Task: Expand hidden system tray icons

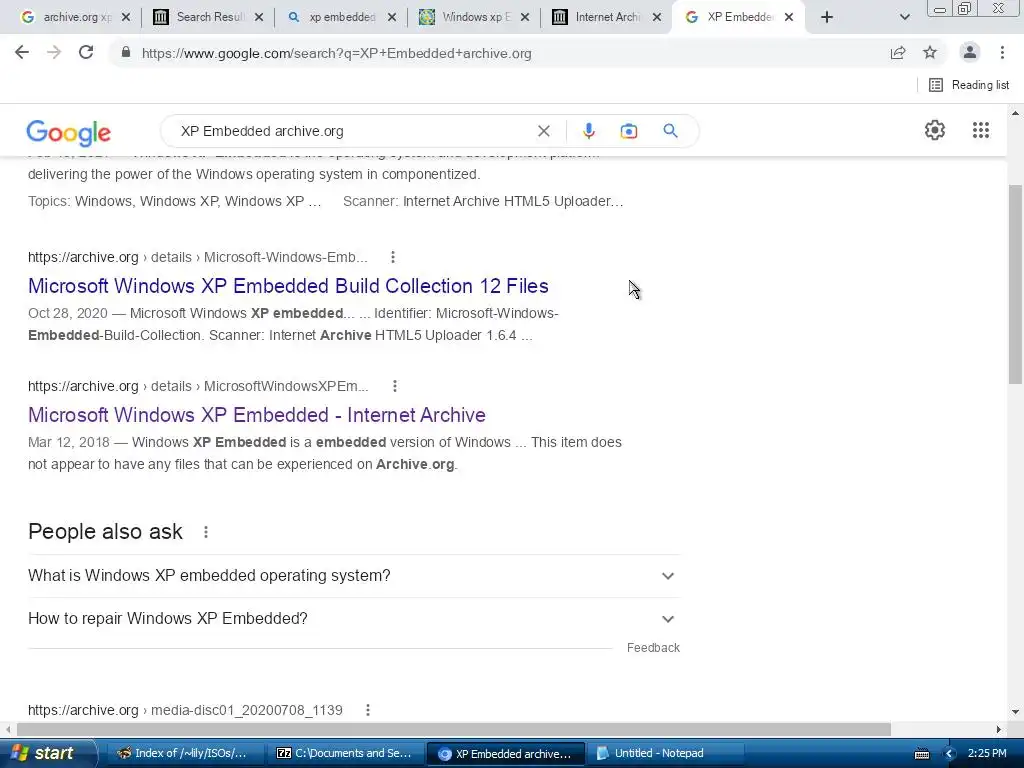Action: (949, 754)
